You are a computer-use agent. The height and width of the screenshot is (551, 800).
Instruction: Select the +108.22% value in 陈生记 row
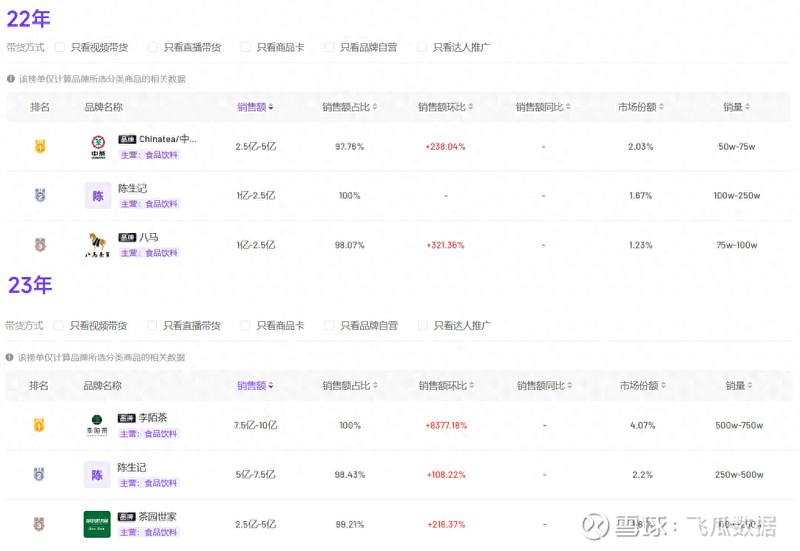(446, 474)
